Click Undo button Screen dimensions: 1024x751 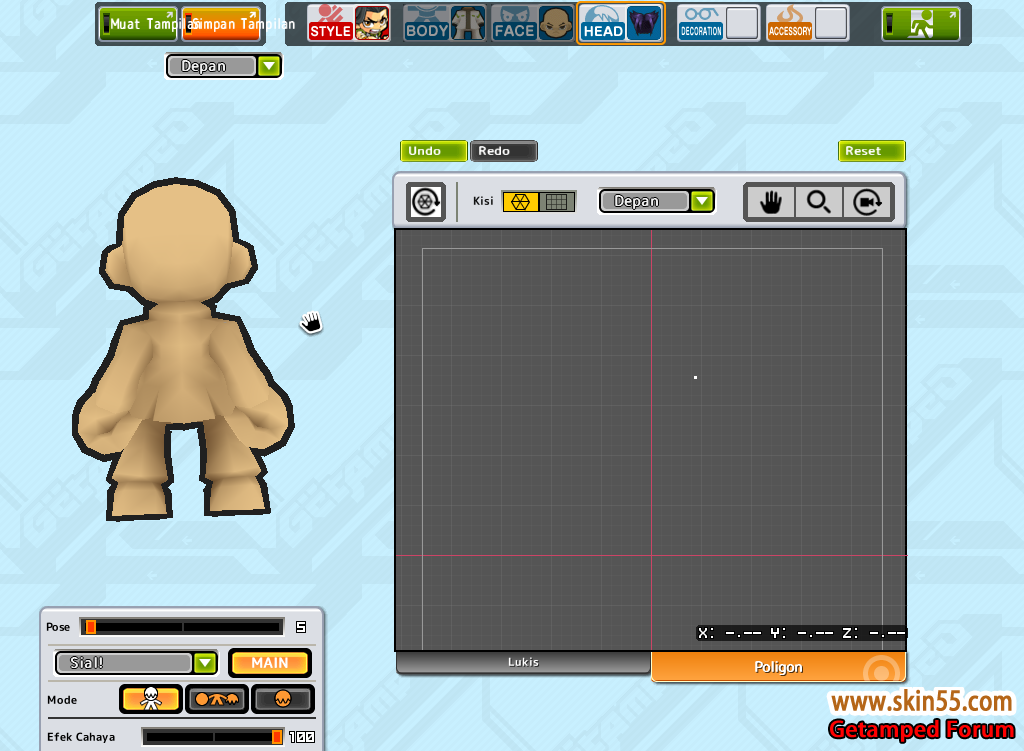pyautogui.click(x=434, y=151)
